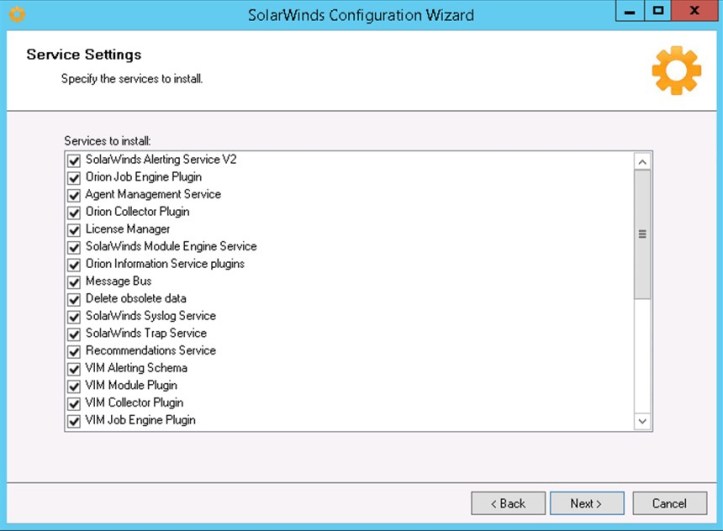Toggle the Orion Job Engine Plugin checkbox

pyautogui.click(x=73, y=177)
